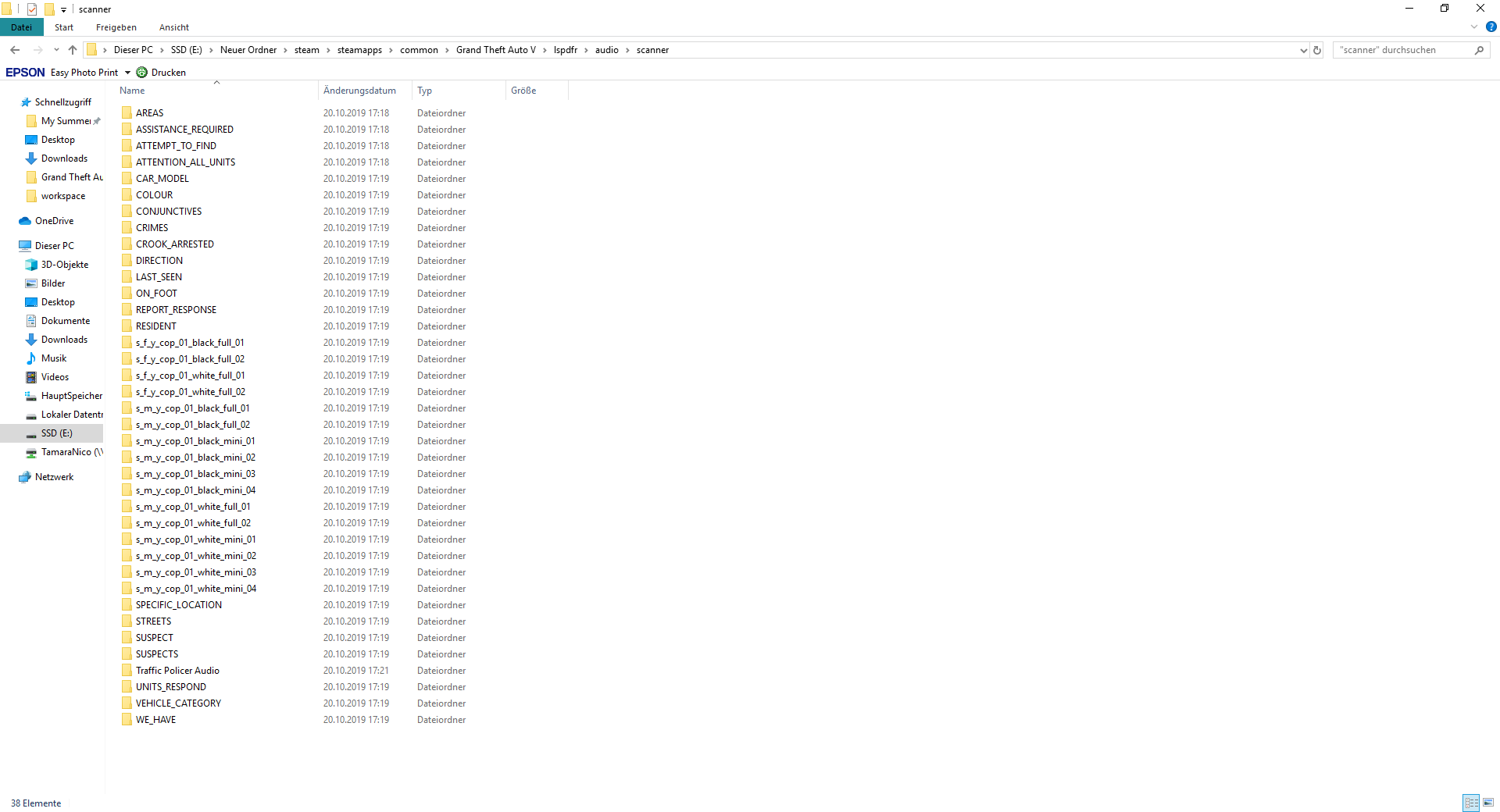Expand the chevron after SSD (E:) in path
The height and width of the screenshot is (812, 1500).
tap(211, 50)
